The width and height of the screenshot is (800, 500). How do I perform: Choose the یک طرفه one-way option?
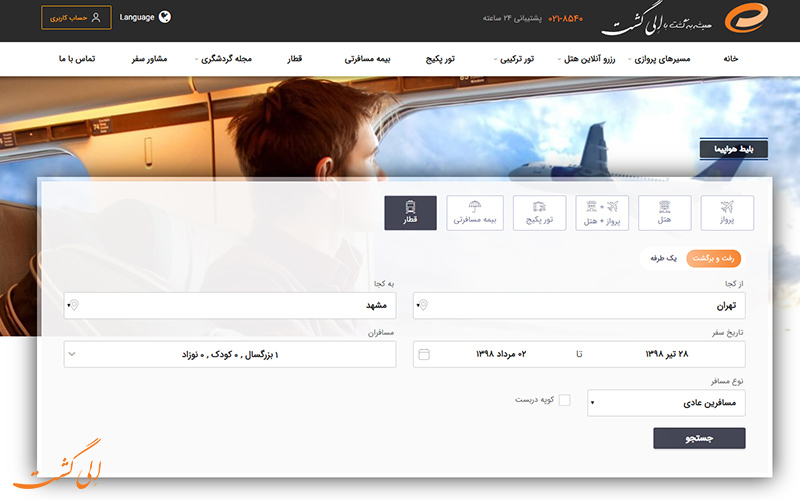[x=663, y=258]
